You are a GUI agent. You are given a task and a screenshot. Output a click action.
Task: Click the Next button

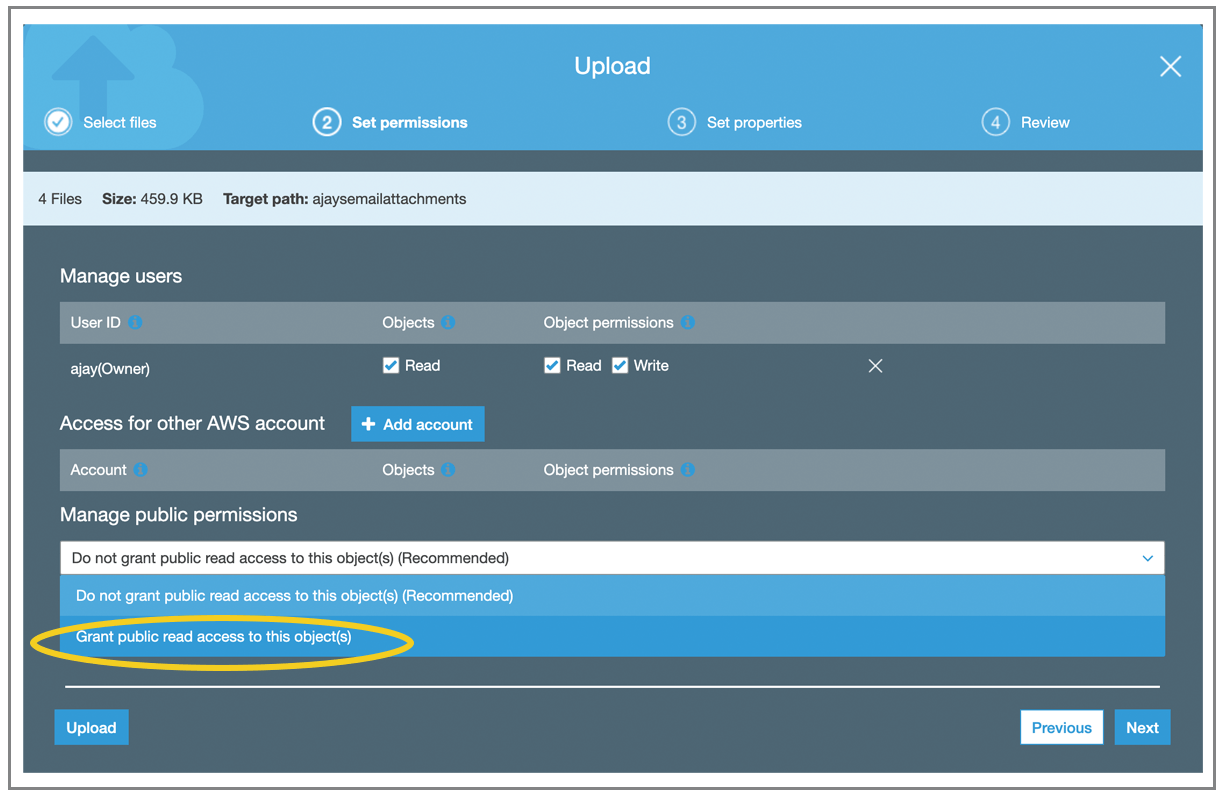[x=1142, y=727]
